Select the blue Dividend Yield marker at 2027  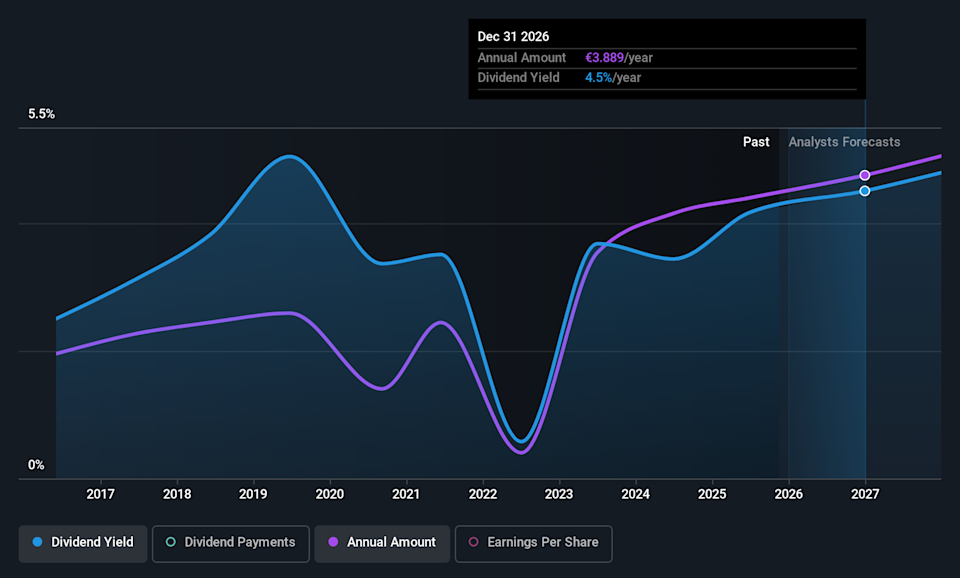point(865,190)
